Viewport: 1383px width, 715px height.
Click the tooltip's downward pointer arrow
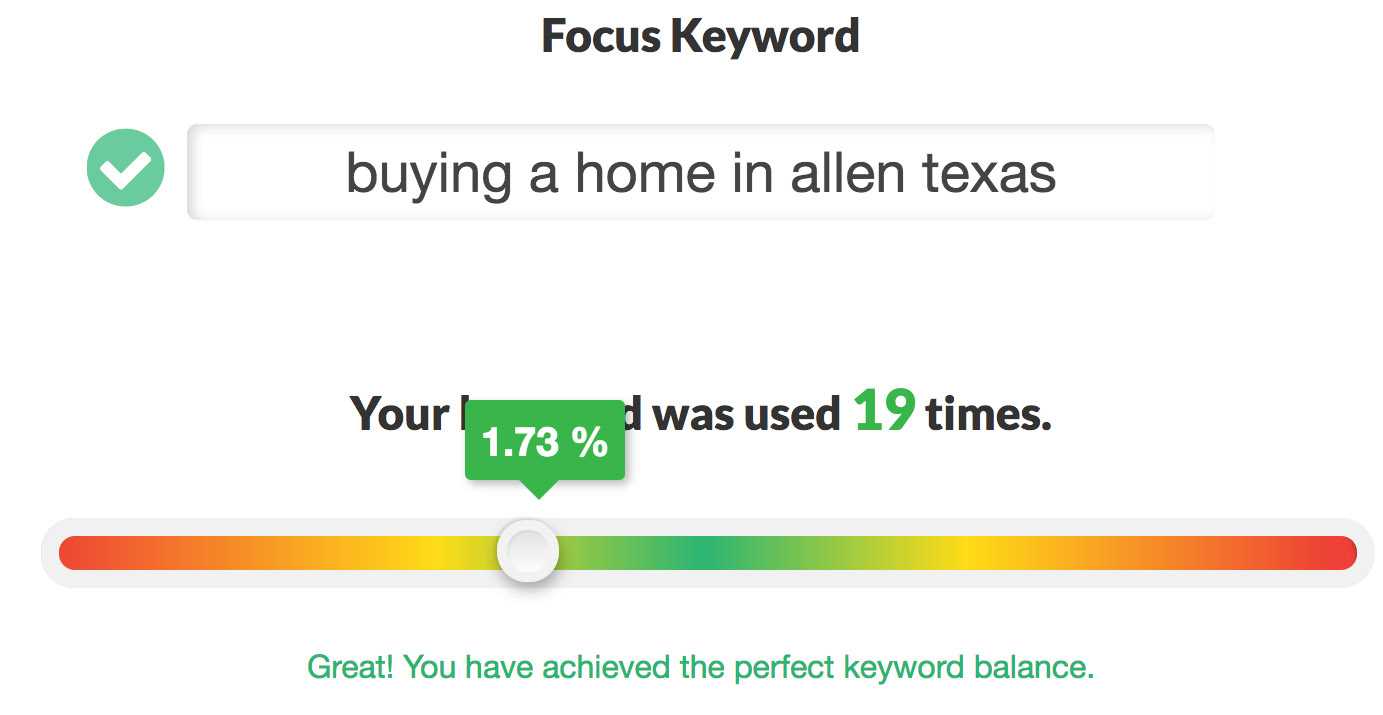tap(538, 489)
